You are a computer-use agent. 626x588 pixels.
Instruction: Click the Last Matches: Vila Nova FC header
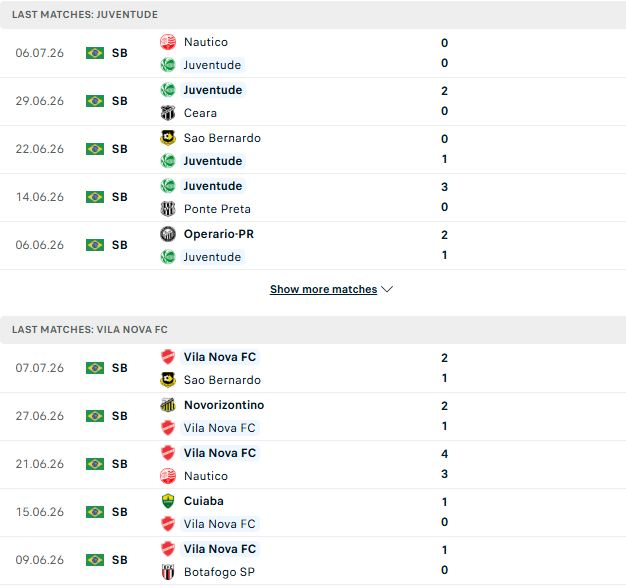pos(313,329)
